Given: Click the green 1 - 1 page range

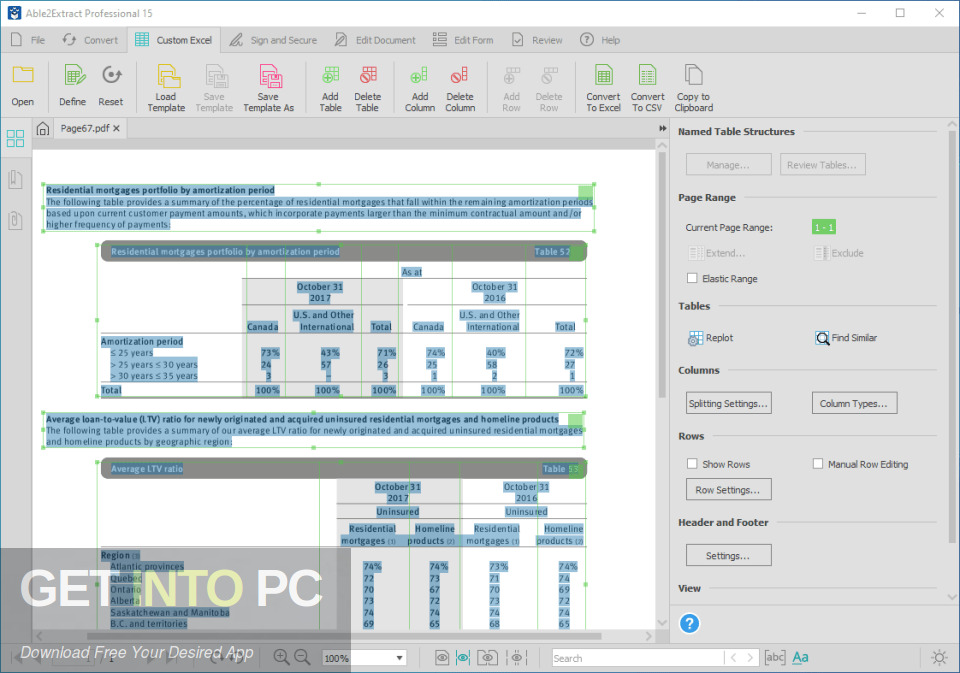Looking at the screenshot, I should (823, 227).
